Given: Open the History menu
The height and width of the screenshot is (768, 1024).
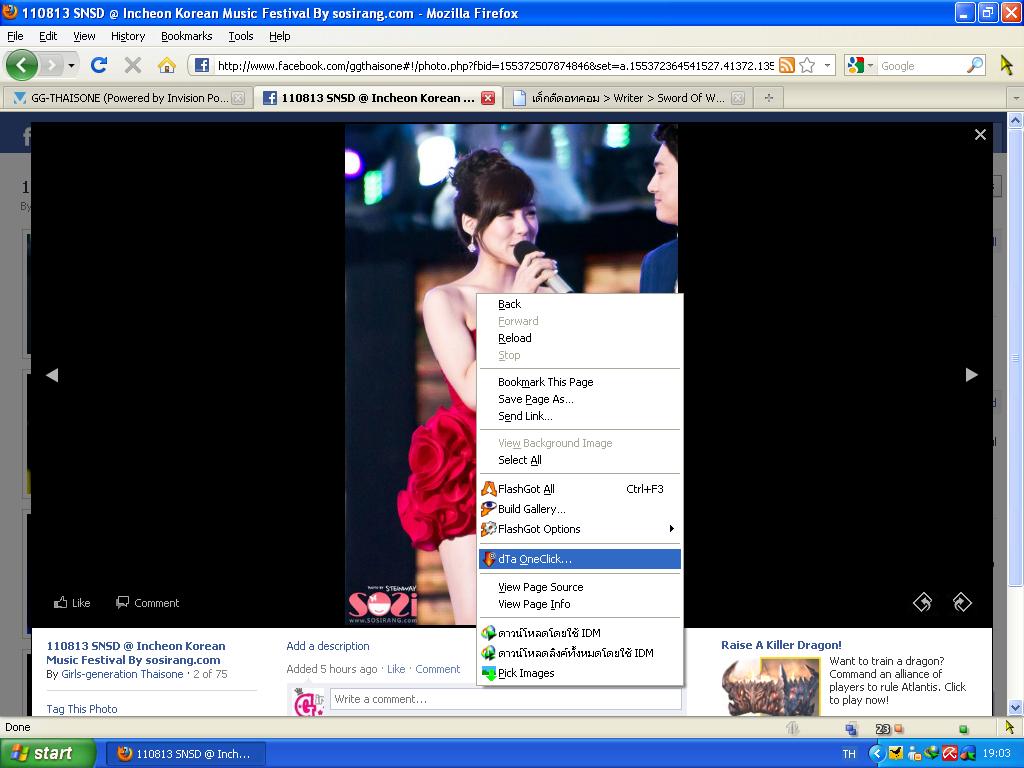Looking at the screenshot, I should pos(127,36).
